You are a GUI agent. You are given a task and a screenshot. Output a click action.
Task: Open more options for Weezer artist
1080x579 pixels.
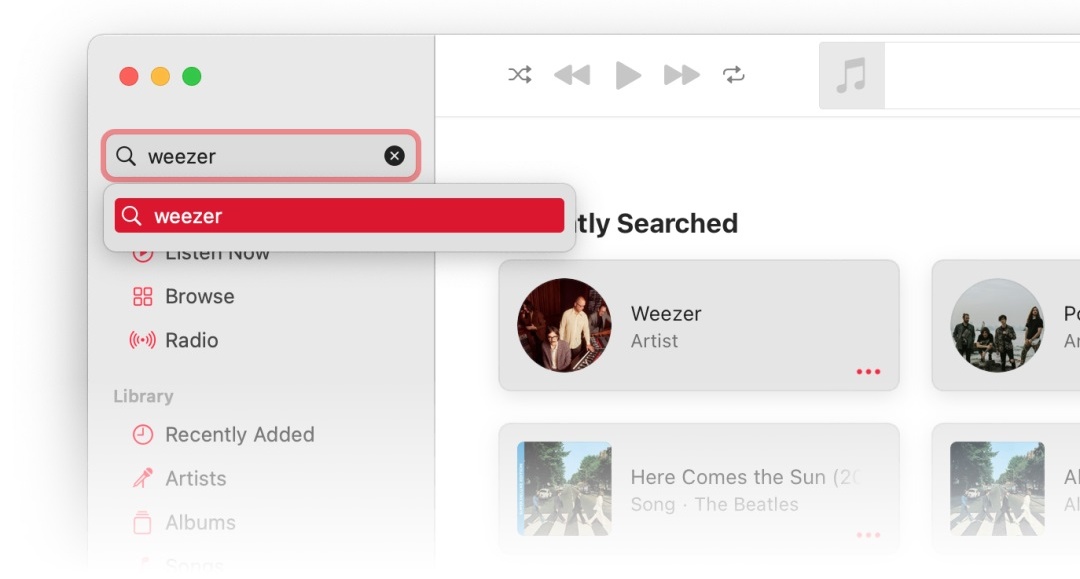(868, 372)
